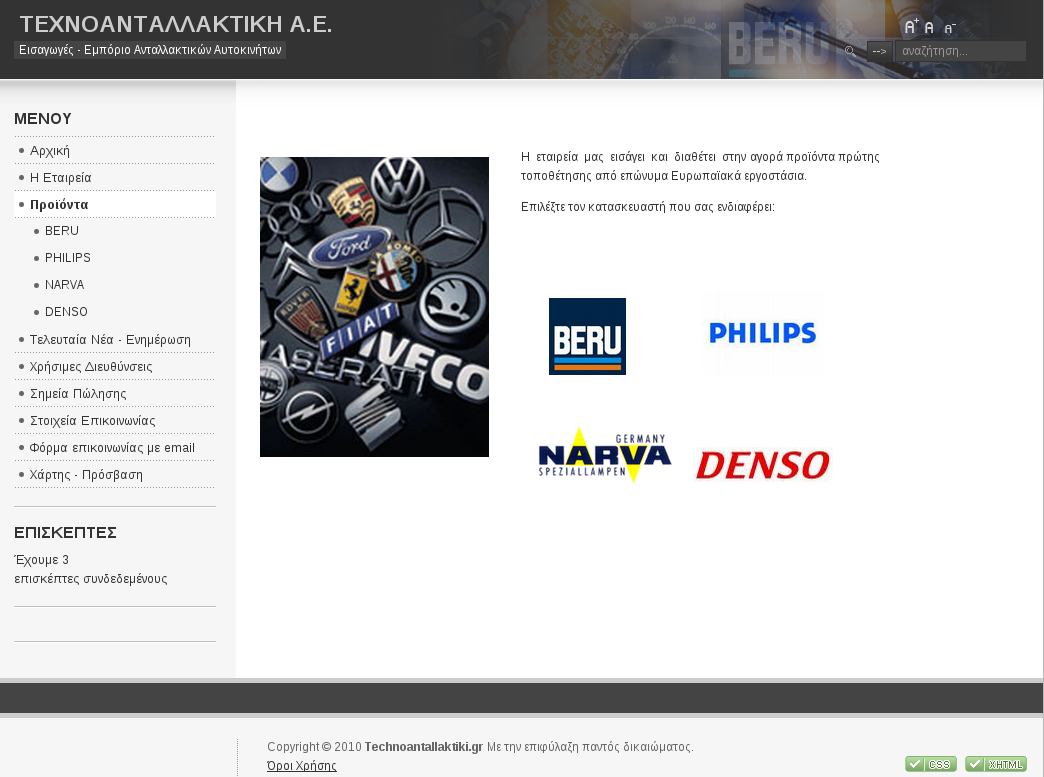Click the --> search submit button
The width and height of the screenshot is (1044, 777).
(880, 51)
